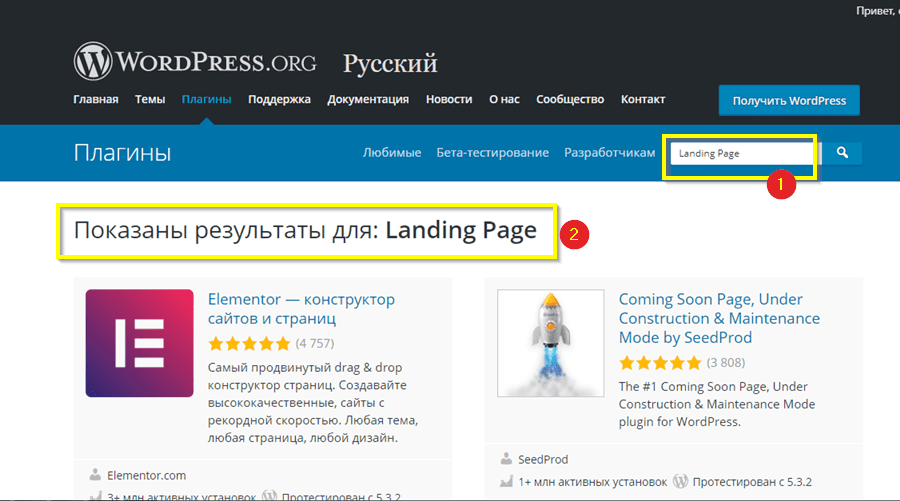Click the WordPress.org logo
This screenshot has width=900, height=501.
(x=195, y=61)
